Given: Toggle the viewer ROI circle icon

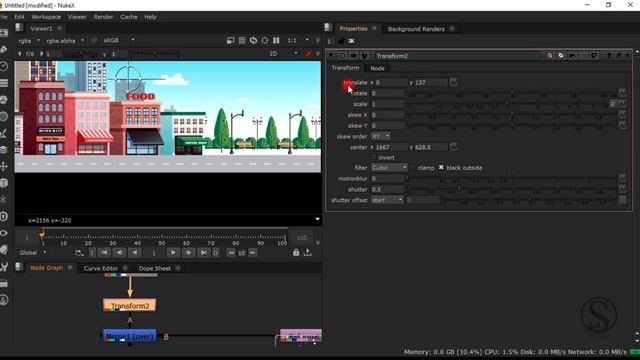Looking at the screenshot, I should (265, 40).
